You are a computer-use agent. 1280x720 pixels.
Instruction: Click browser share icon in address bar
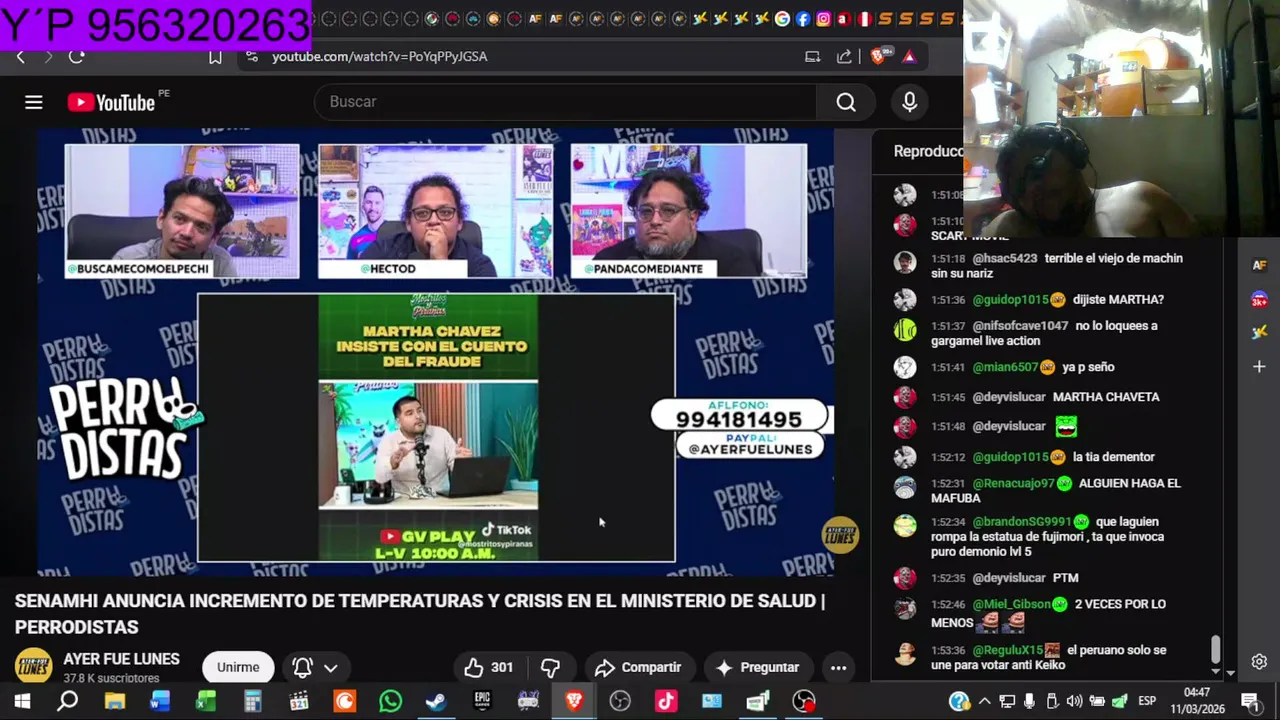844,57
